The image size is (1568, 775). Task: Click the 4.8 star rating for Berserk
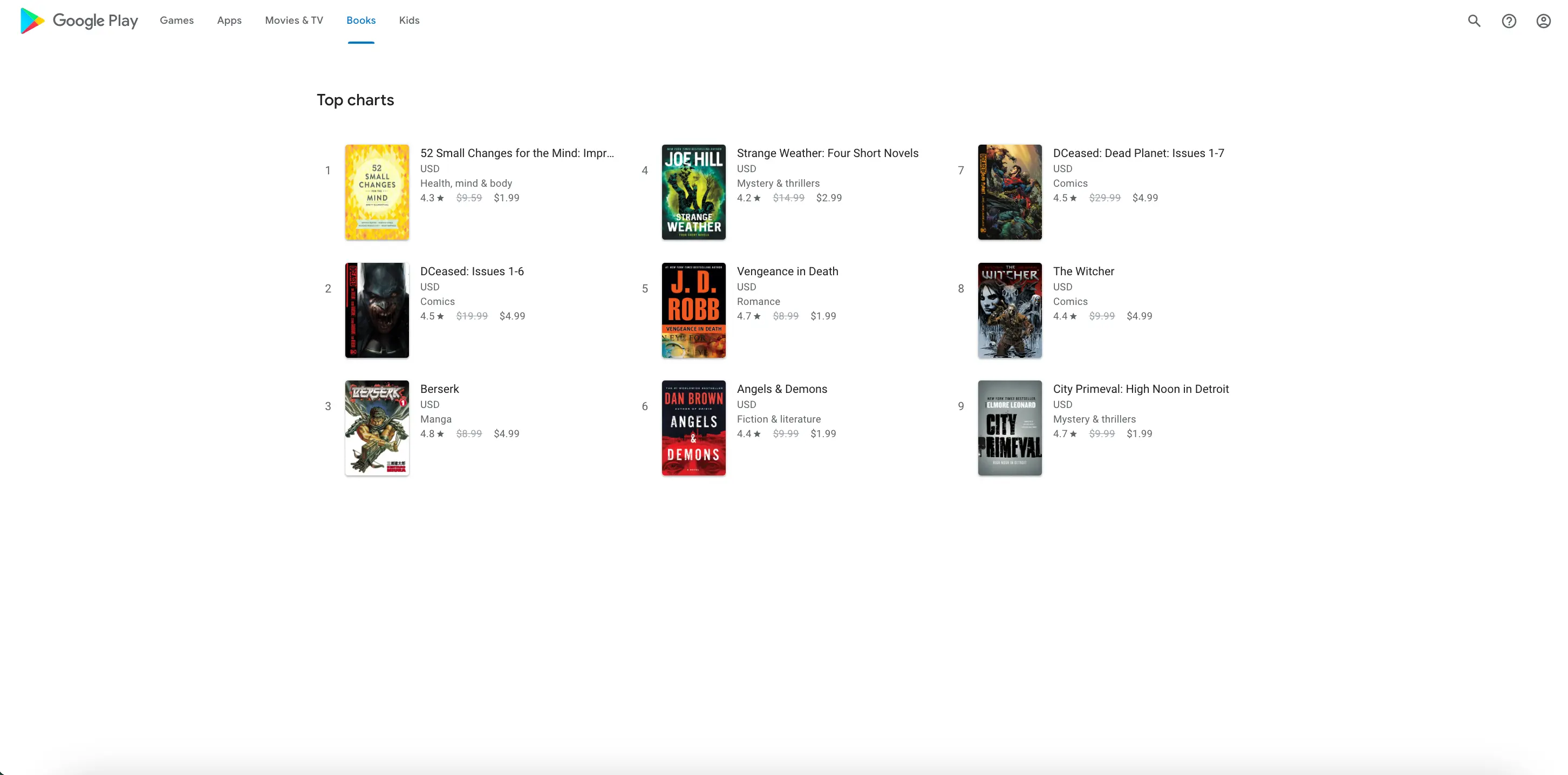[x=432, y=433]
